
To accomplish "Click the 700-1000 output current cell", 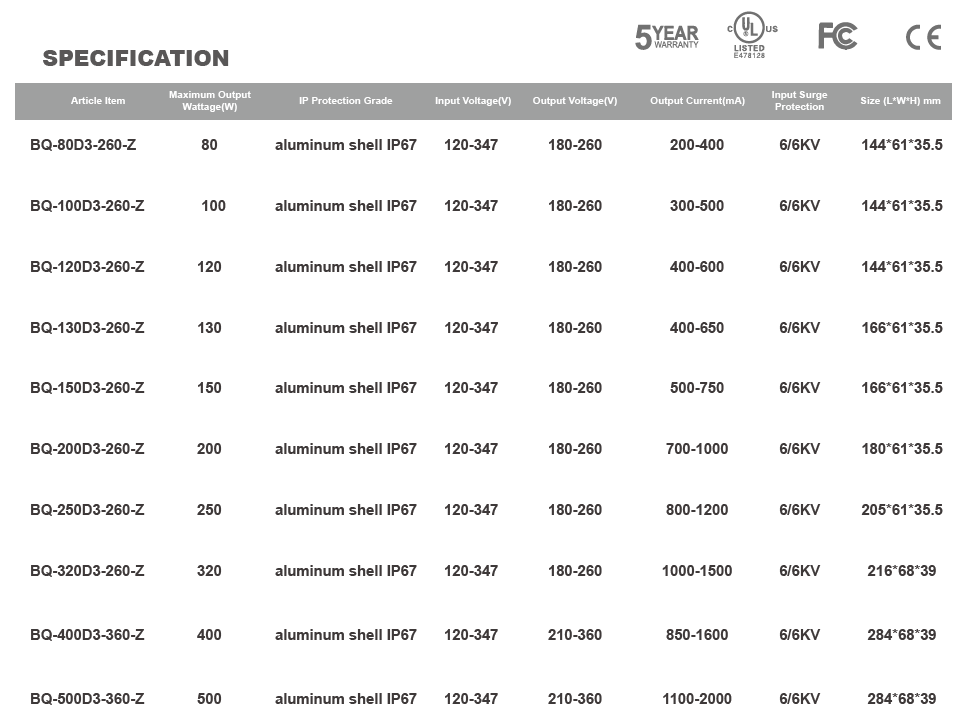I will [x=697, y=449].
